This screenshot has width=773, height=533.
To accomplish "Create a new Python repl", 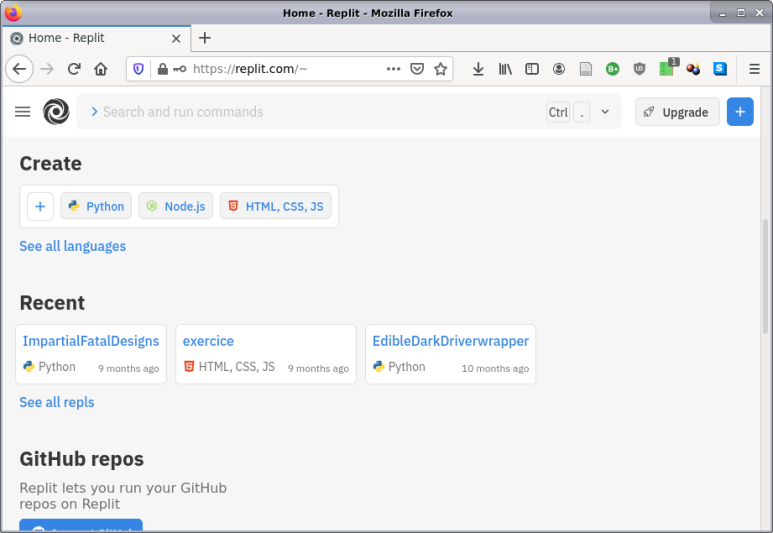I will pos(96,206).
